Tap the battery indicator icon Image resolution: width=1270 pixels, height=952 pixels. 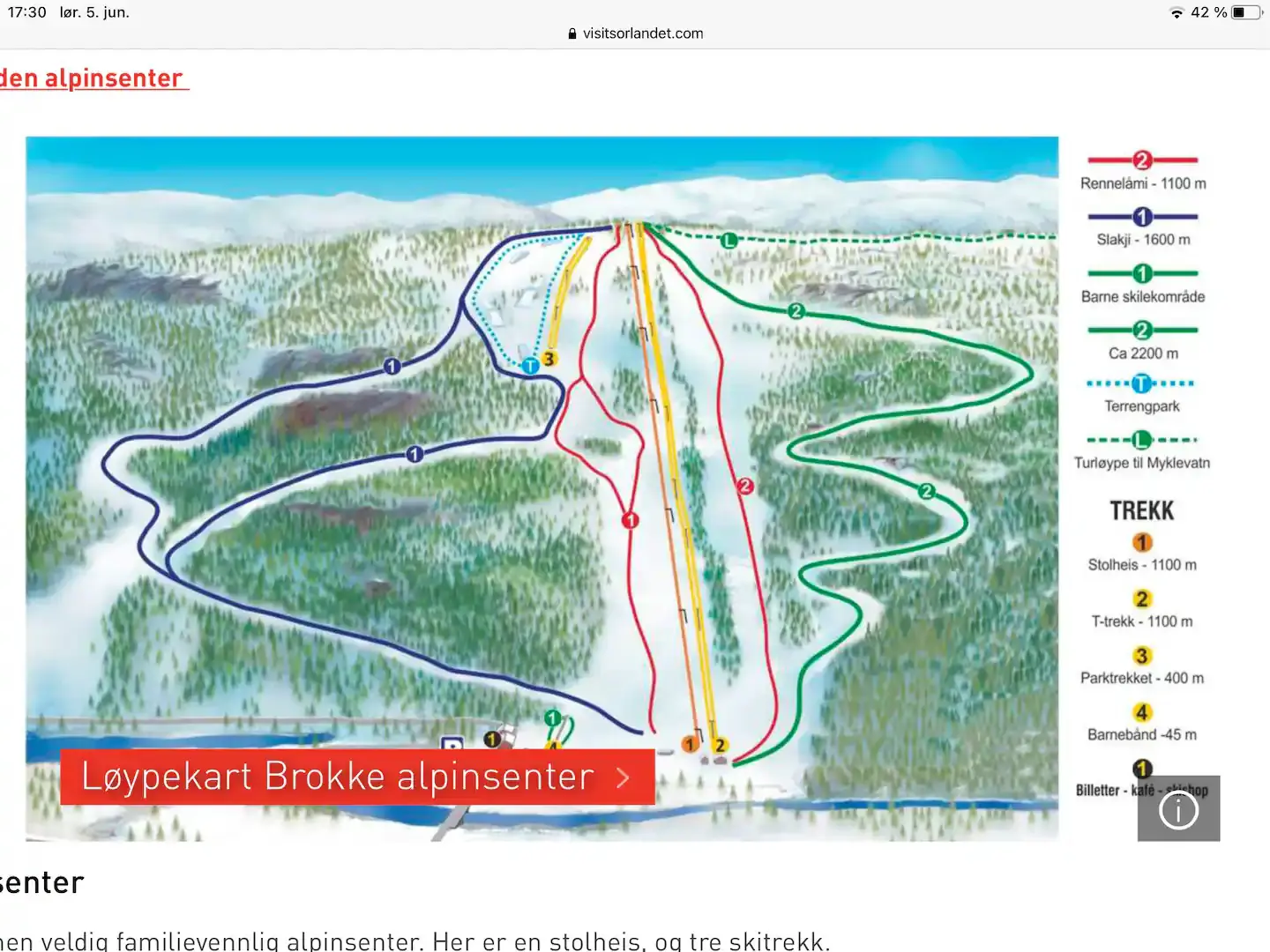coord(1246,12)
